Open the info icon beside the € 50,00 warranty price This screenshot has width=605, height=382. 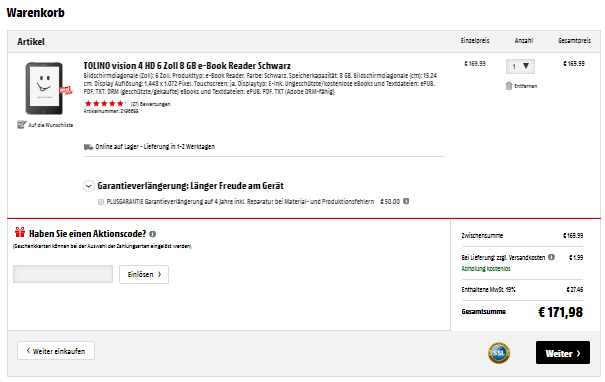coord(406,201)
